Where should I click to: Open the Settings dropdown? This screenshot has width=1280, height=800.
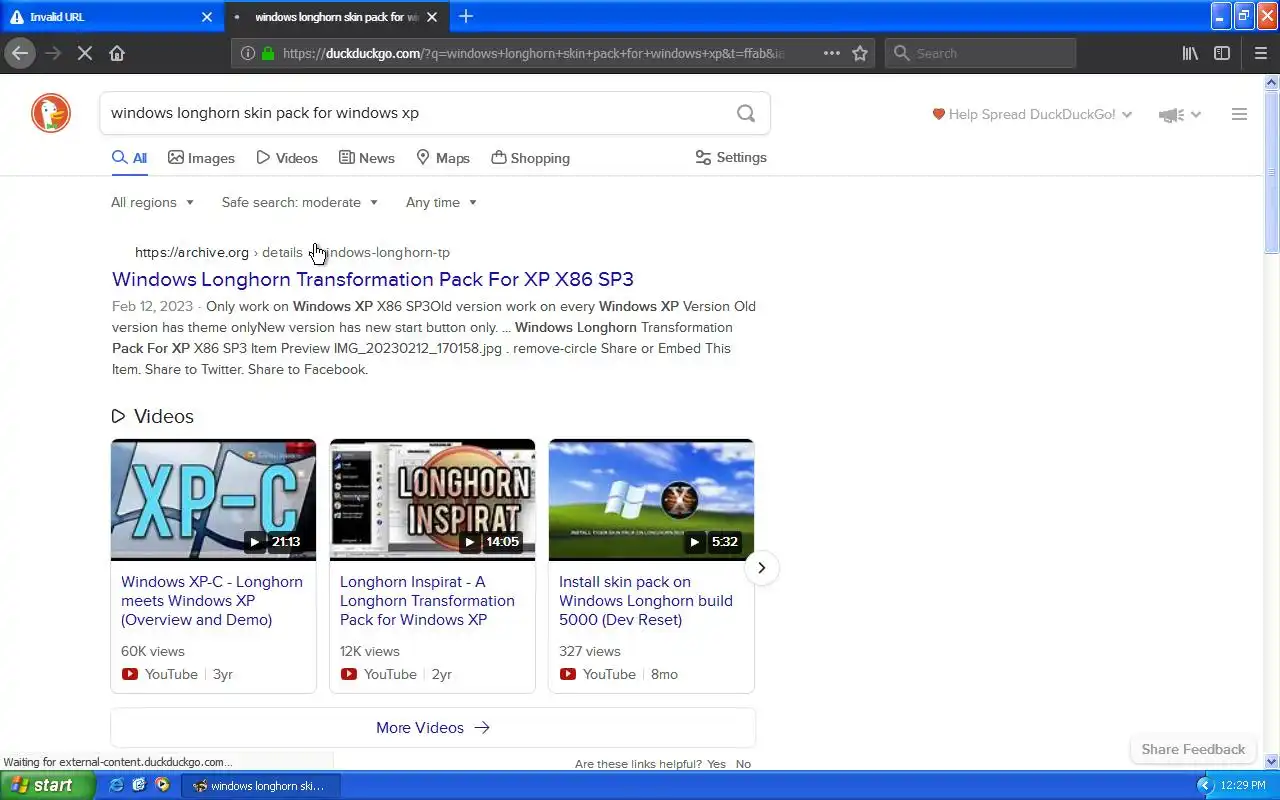731,157
